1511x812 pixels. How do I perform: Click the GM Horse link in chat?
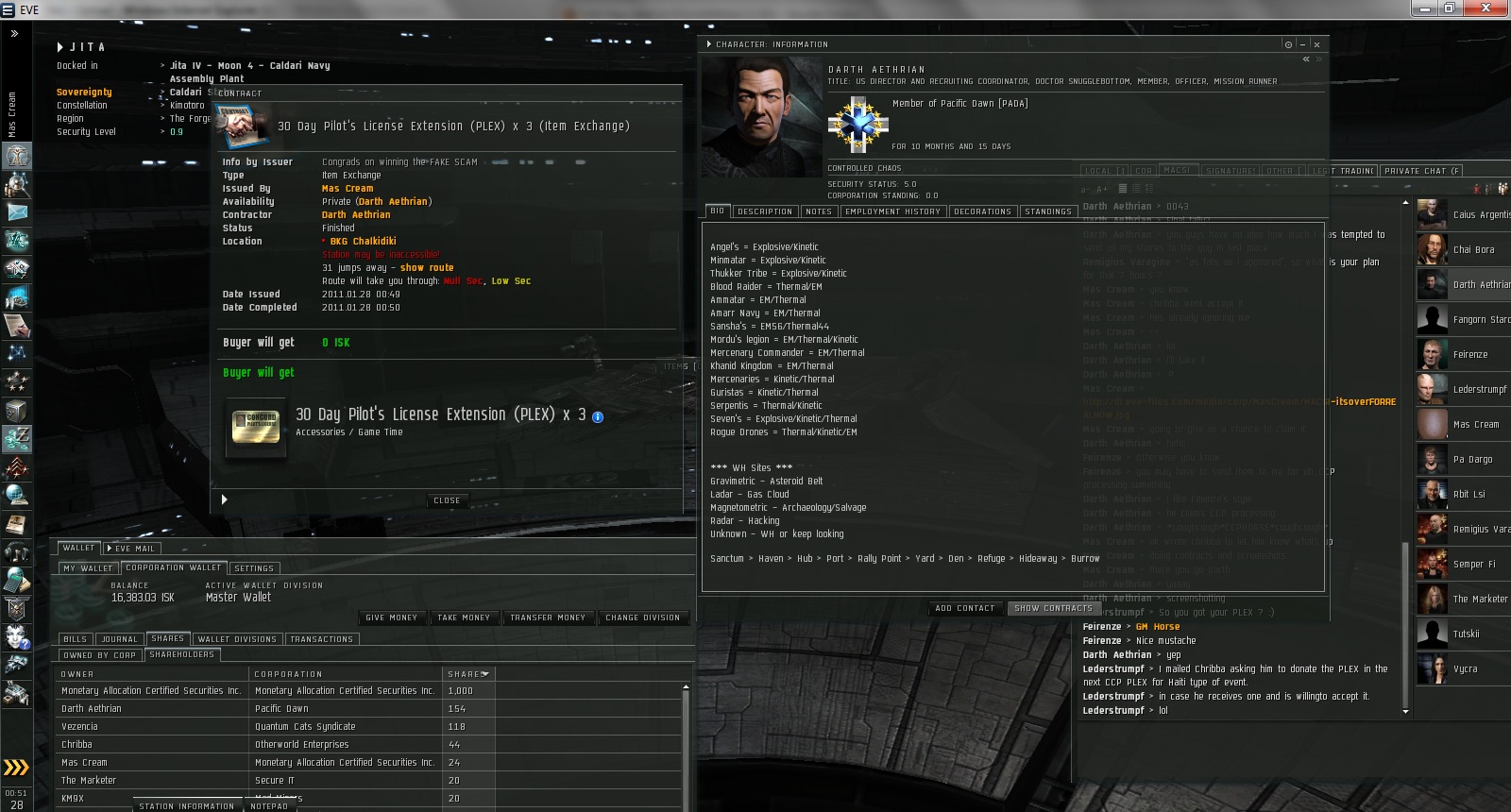[x=1158, y=627]
